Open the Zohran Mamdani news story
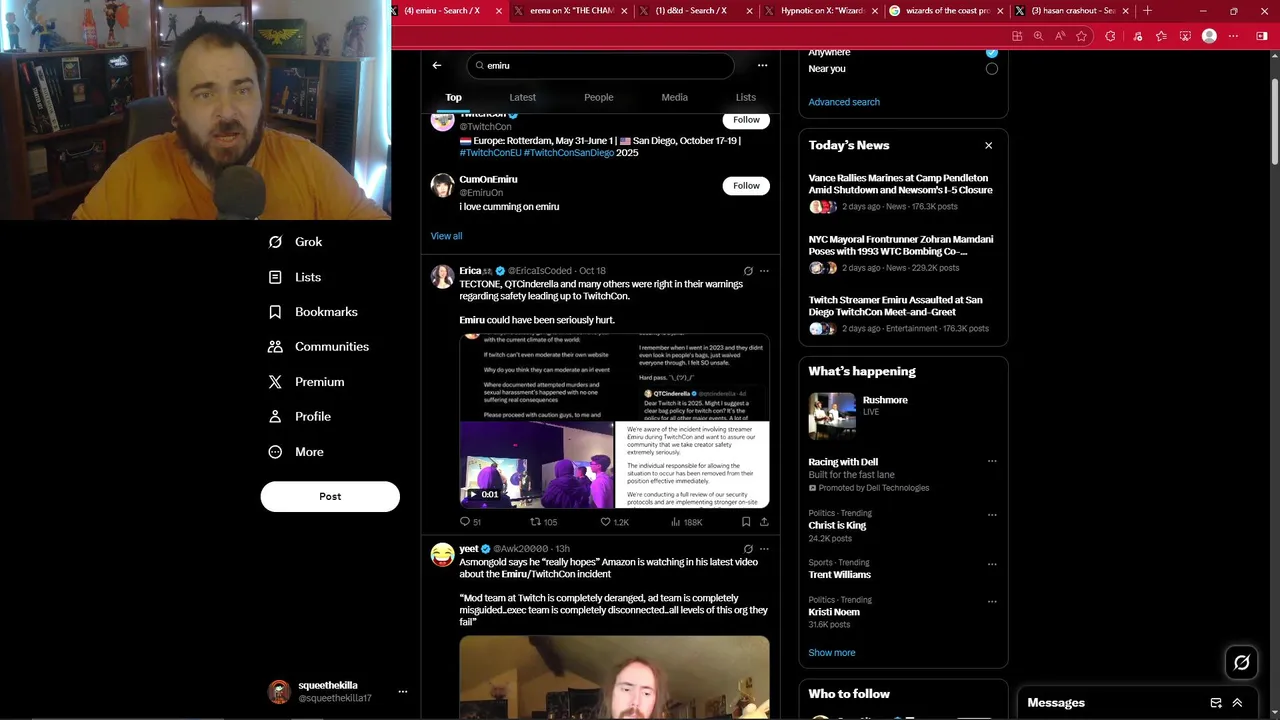This screenshot has width=1280, height=720. tap(900, 245)
